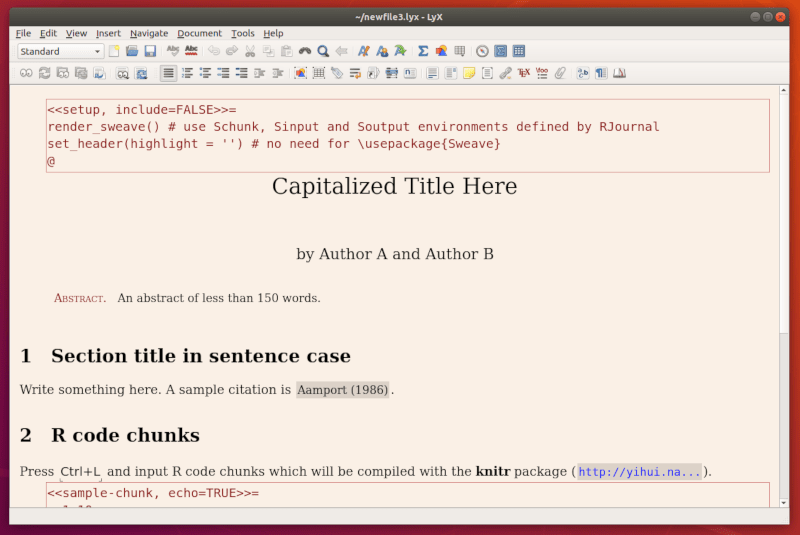Open the update other formats dropdown

[x=141, y=73]
